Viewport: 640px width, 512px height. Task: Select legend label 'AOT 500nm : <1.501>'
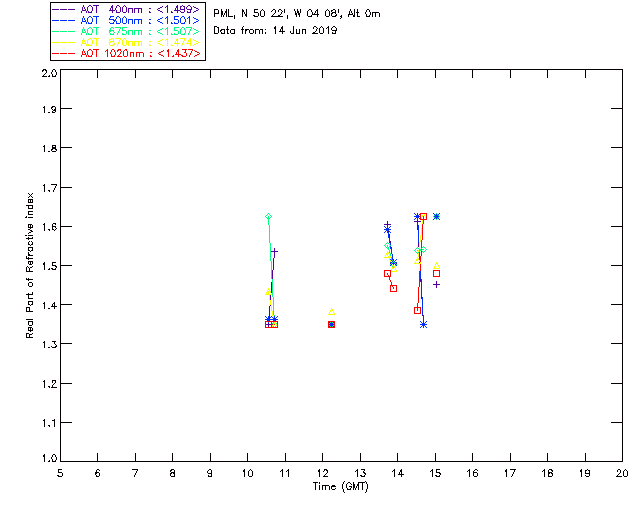[x=140, y=20]
